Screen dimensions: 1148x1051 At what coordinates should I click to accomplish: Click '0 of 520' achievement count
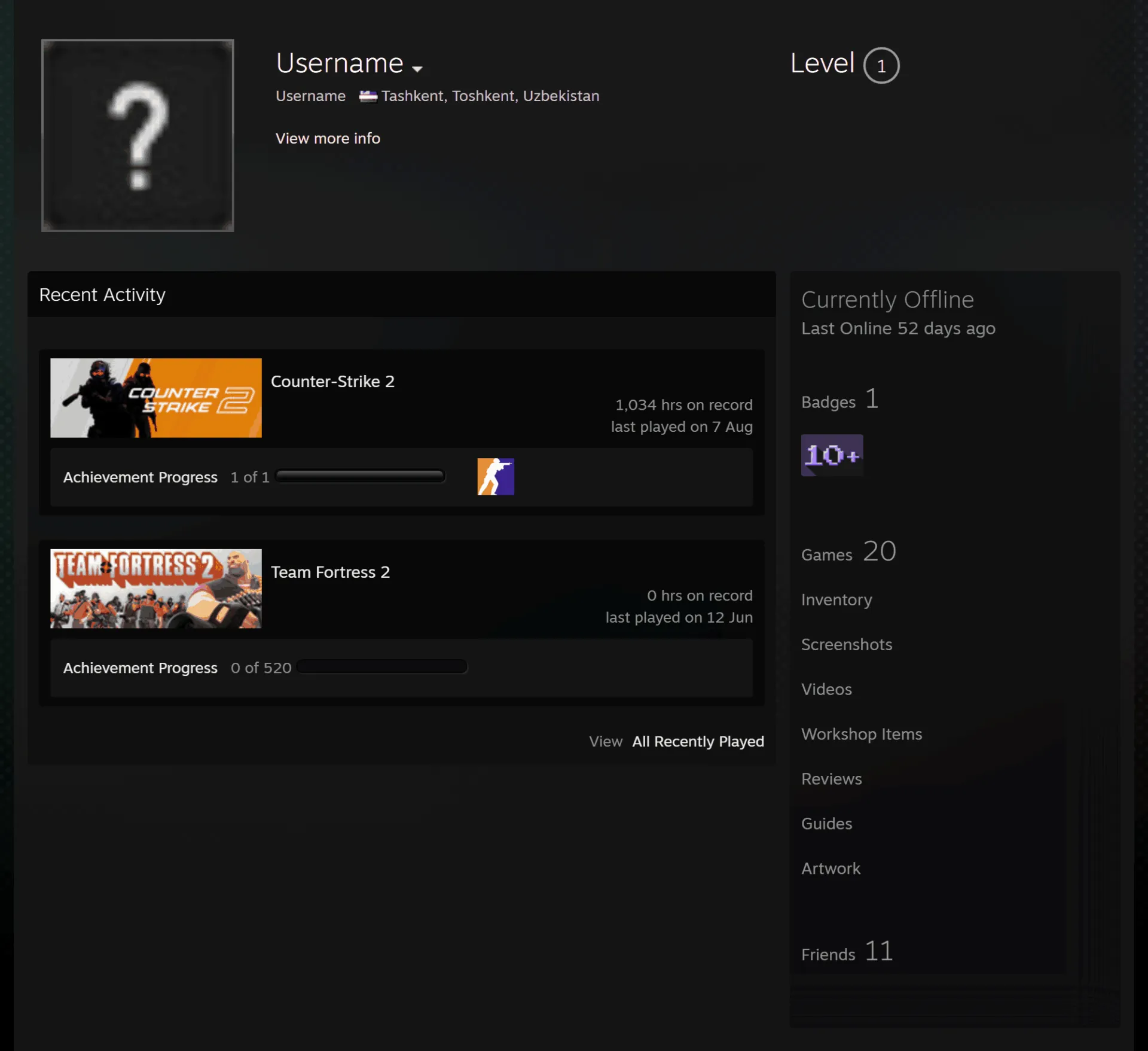coord(261,668)
